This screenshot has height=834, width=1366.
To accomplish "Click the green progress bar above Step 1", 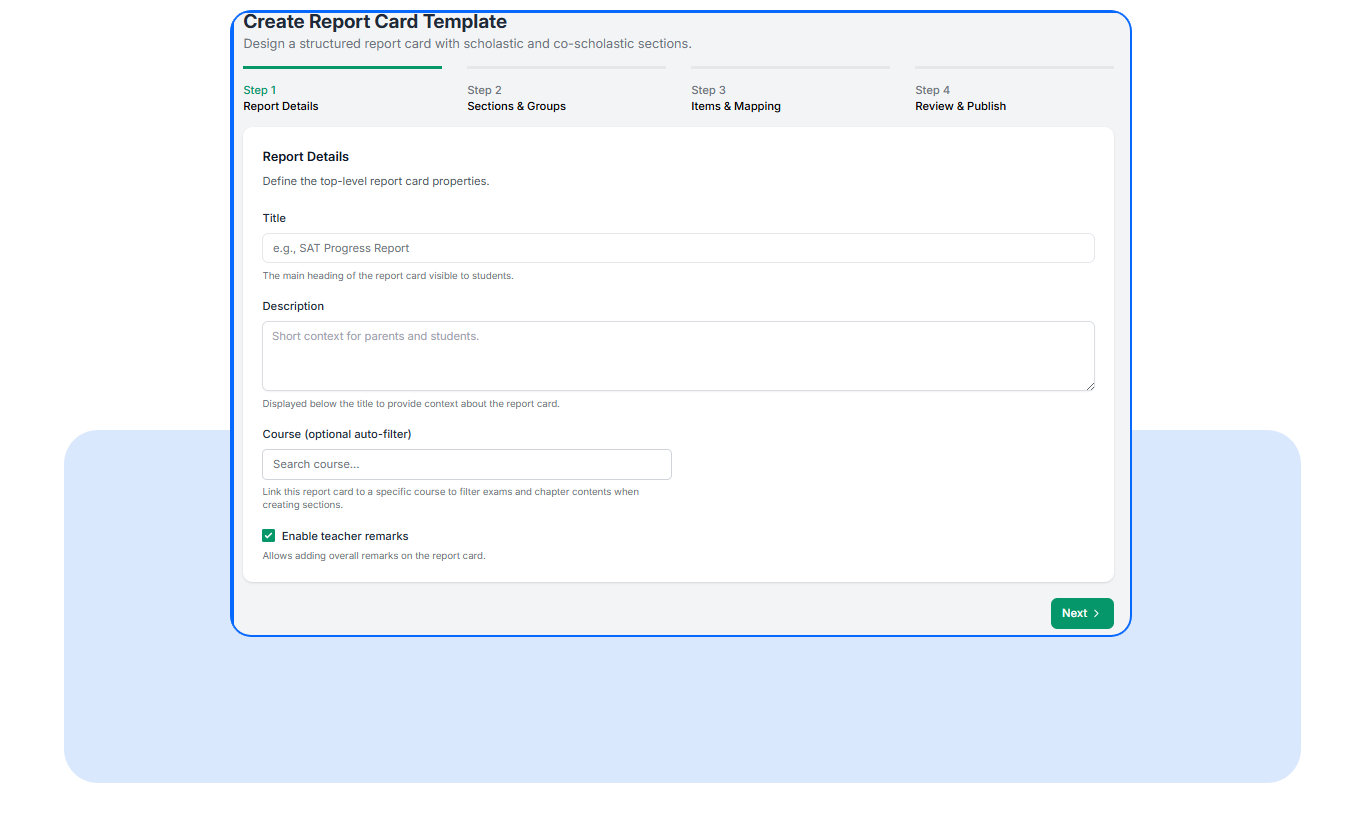I will pos(342,68).
